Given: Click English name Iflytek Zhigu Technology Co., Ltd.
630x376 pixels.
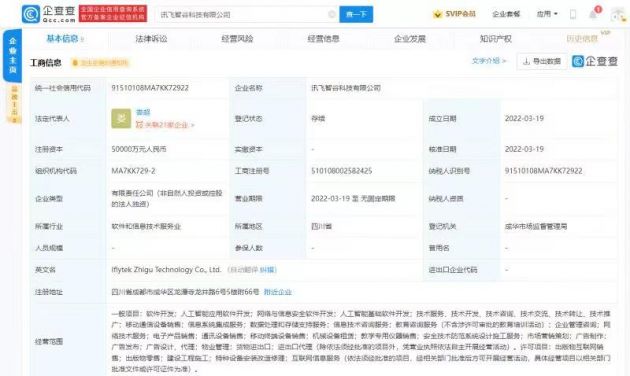Looking at the screenshot, I should point(166,270).
